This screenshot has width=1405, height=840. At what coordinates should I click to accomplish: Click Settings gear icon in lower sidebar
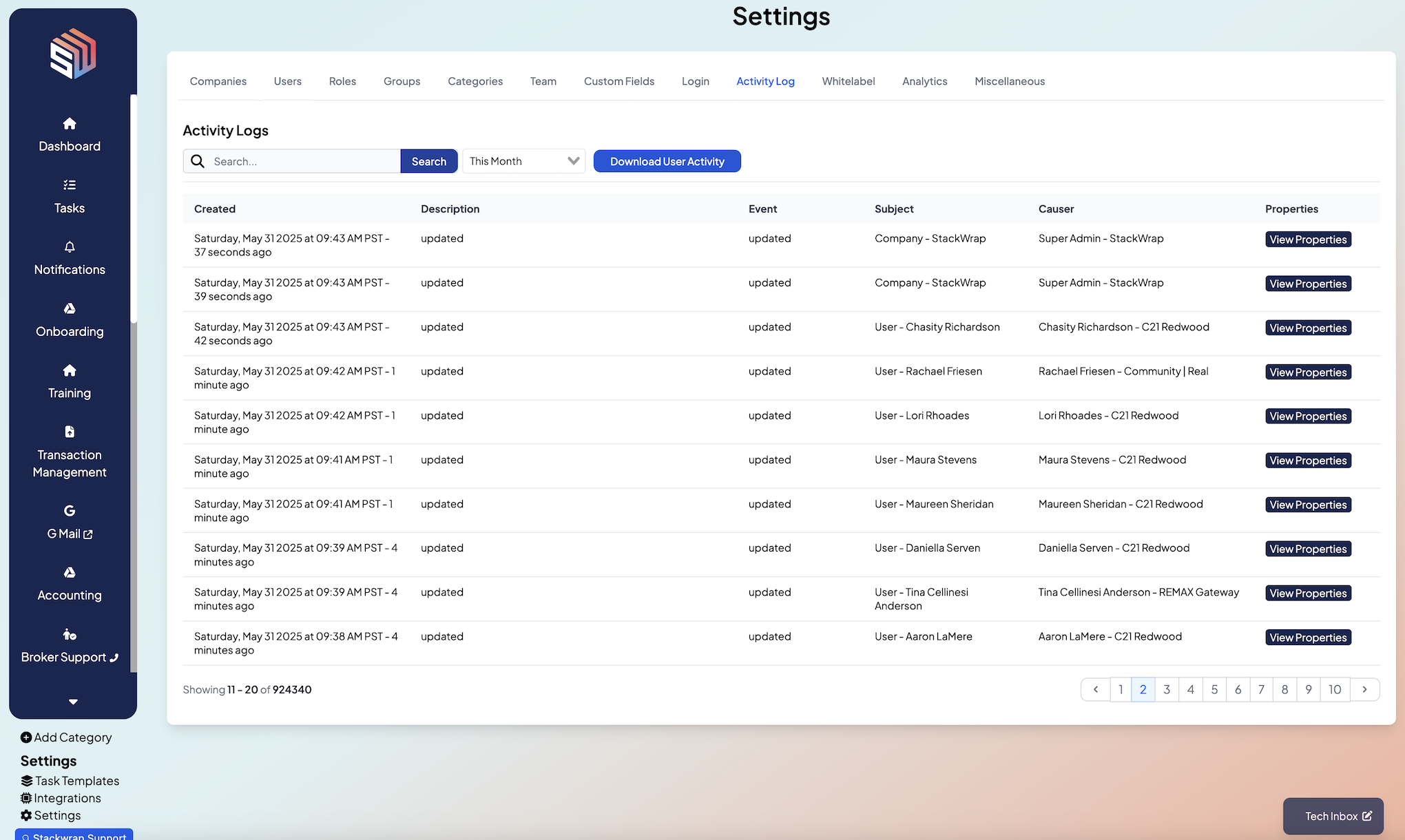26,815
